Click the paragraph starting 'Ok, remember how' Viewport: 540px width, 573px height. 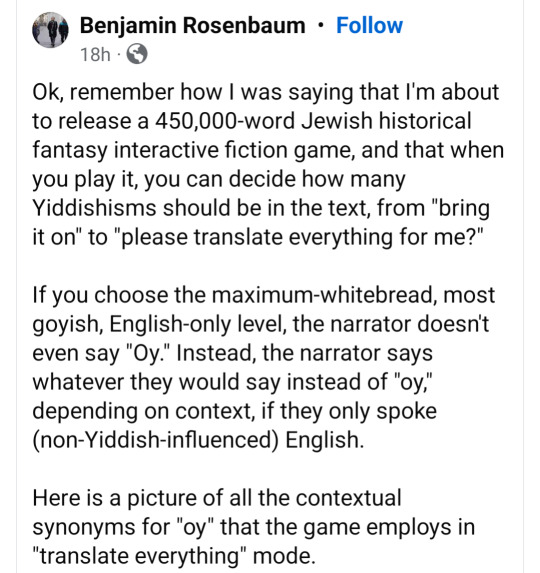[x=268, y=164]
